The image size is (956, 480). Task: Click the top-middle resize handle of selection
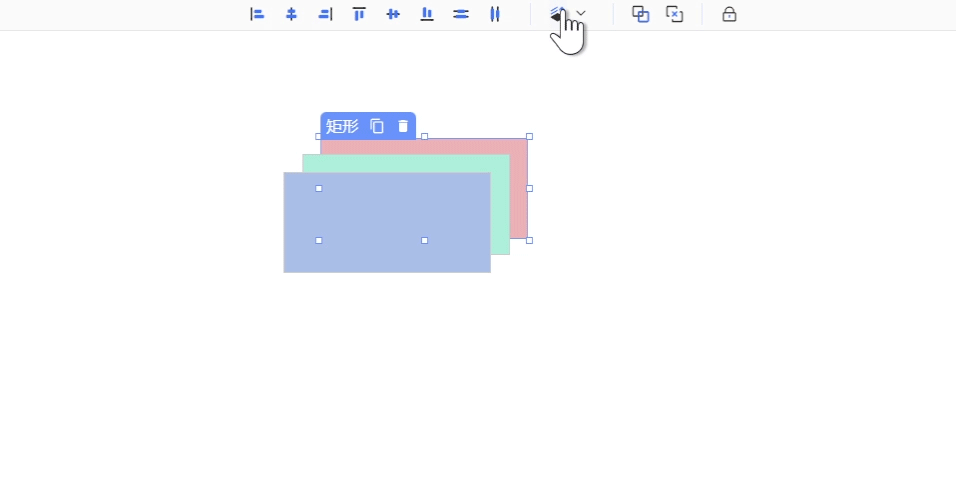click(x=424, y=137)
